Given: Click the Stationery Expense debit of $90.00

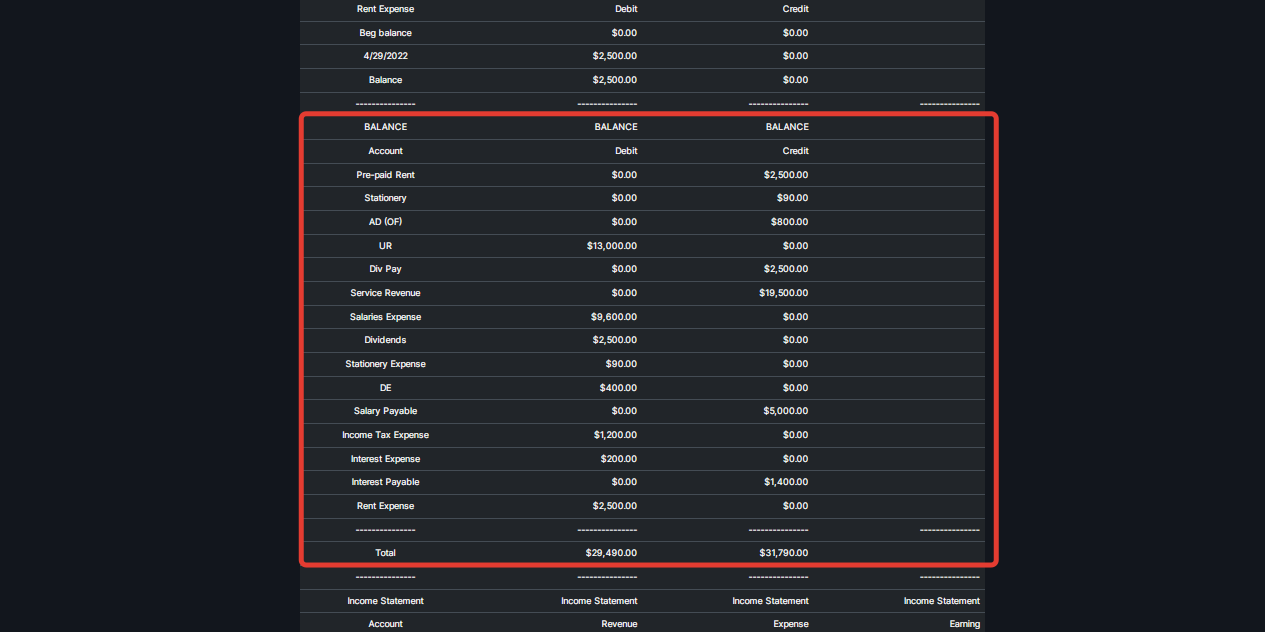Looking at the screenshot, I should click(x=620, y=364).
